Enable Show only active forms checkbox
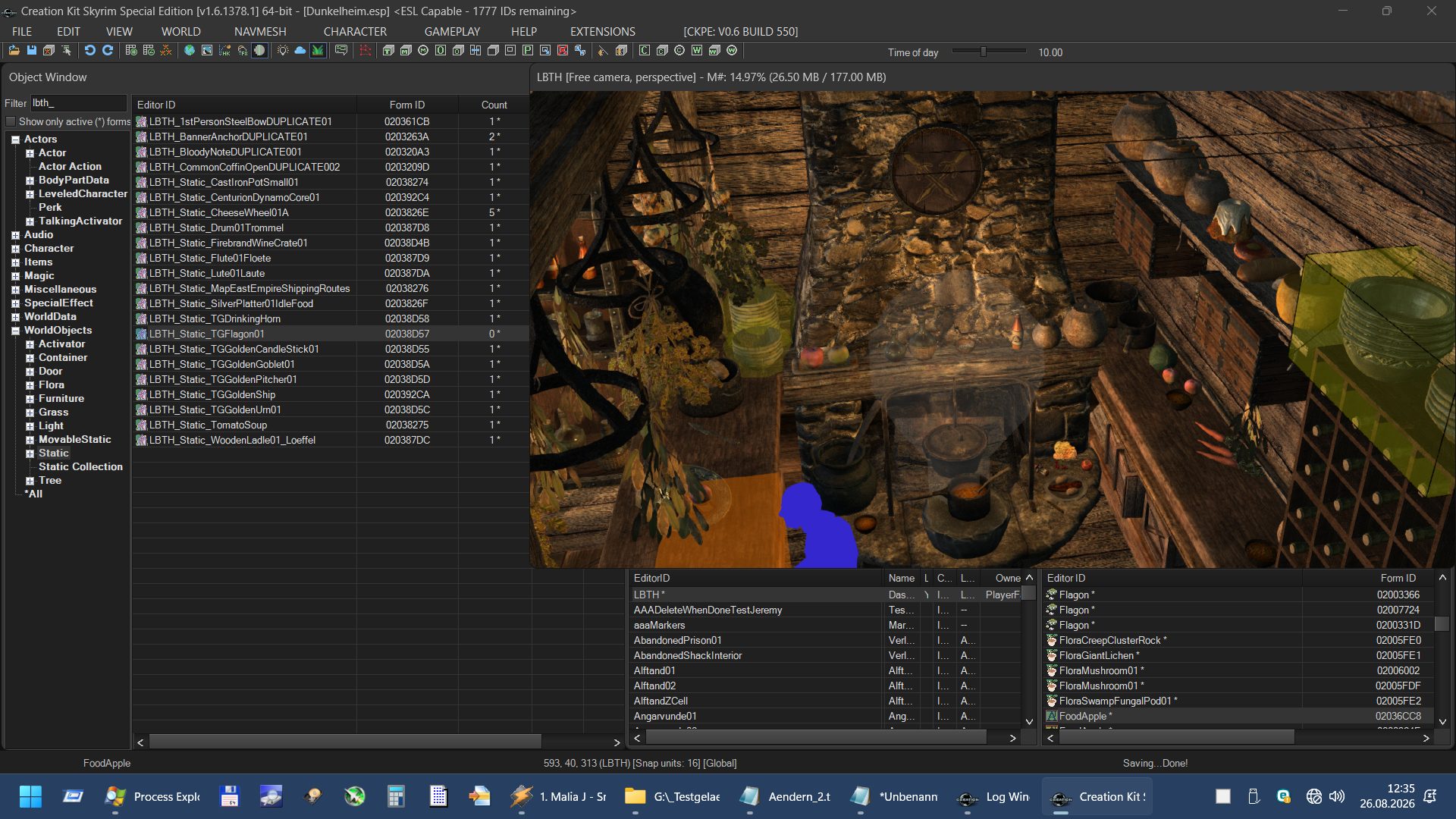This screenshot has width=1456, height=819. pyautogui.click(x=11, y=121)
